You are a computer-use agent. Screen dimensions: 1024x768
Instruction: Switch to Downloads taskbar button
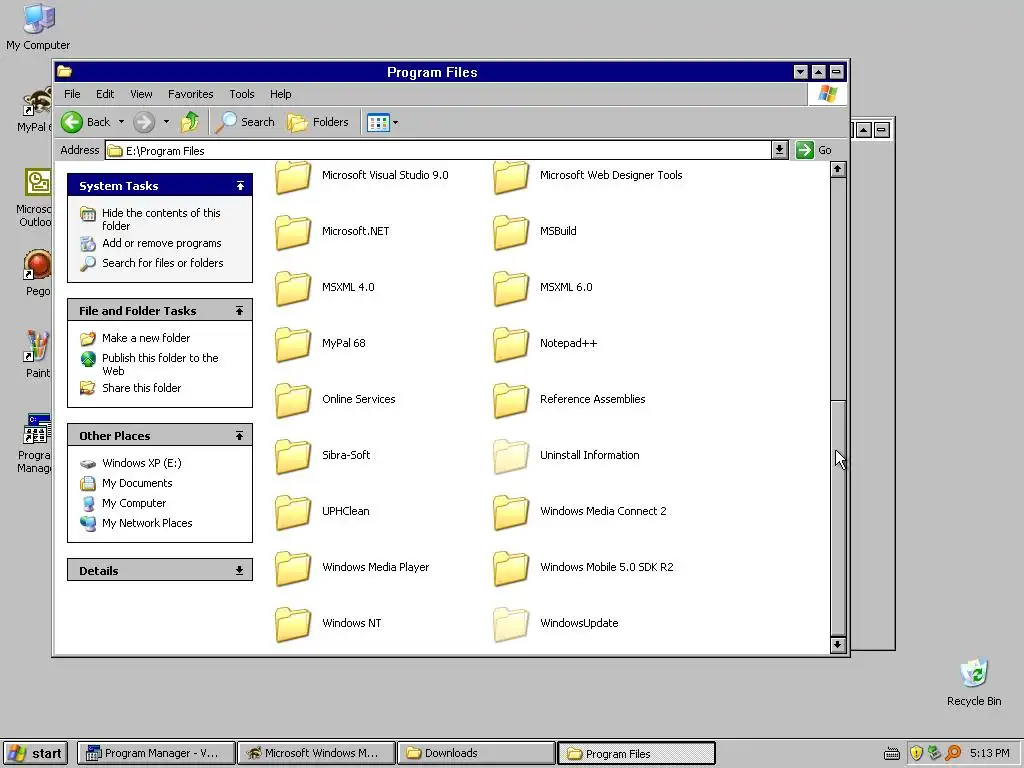[x=477, y=754]
